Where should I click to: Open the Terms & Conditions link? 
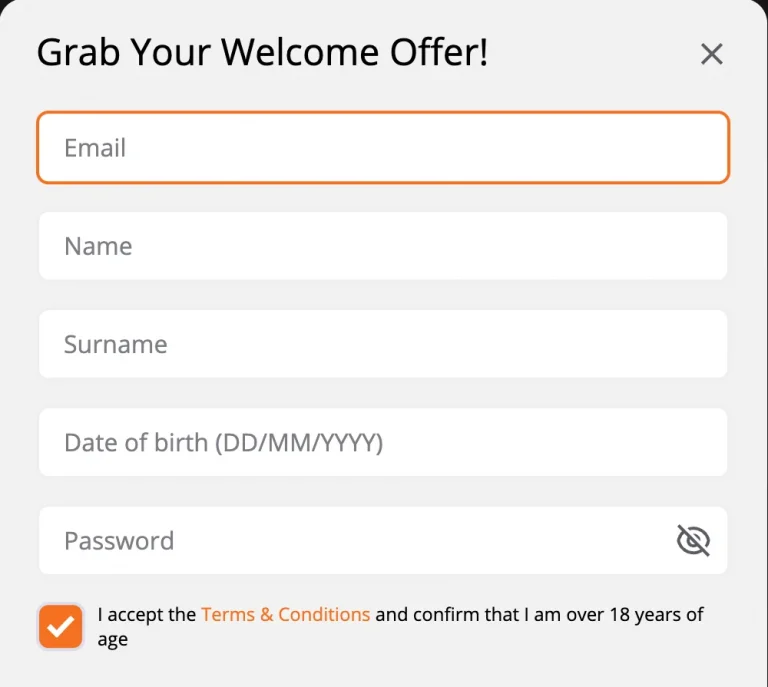click(x=286, y=615)
